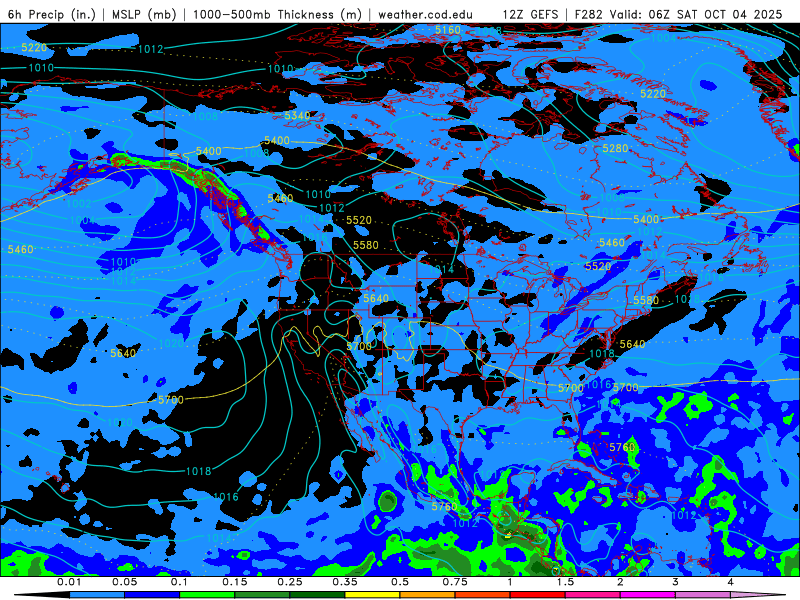This screenshot has width=800, height=600.
Task: Click the '5340' thickness contour label
Action: click(297, 116)
